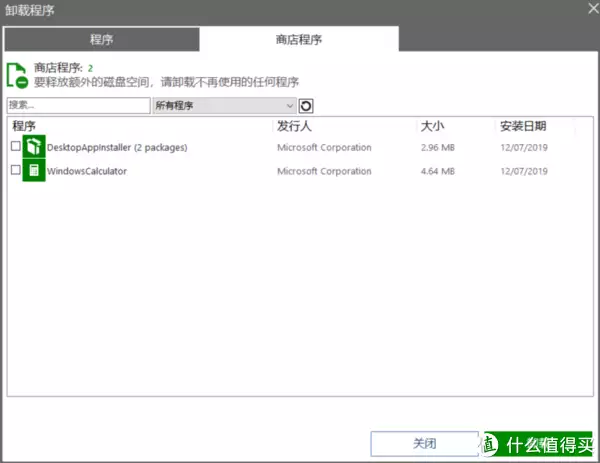Sort by the 大小 column header
Image resolution: width=600 pixels, height=463 pixels.
click(x=432, y=126)
